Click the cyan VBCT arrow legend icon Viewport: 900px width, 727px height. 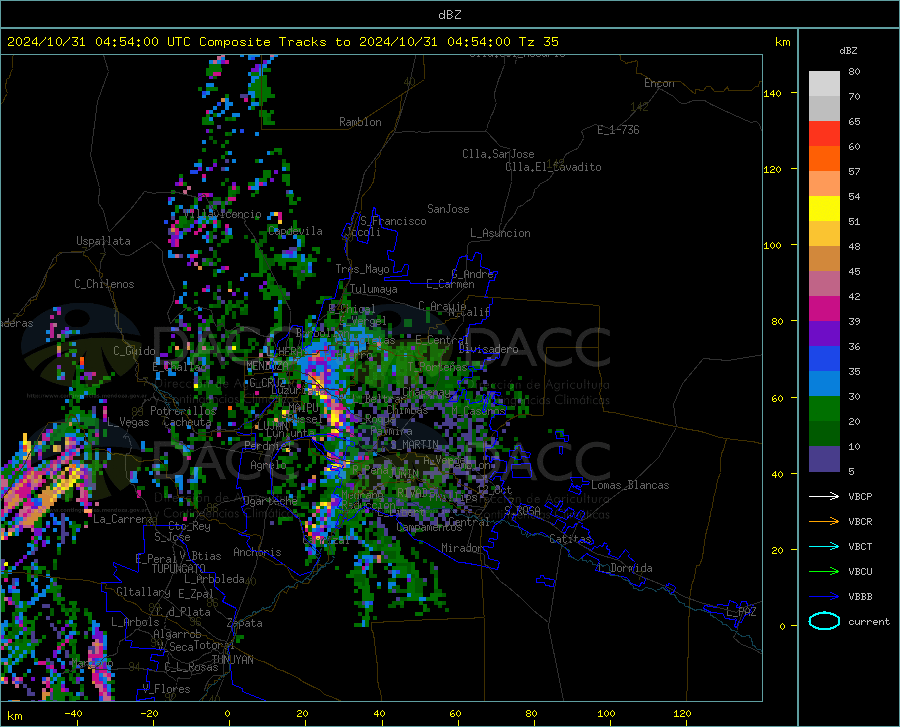[x=824, y=546]
